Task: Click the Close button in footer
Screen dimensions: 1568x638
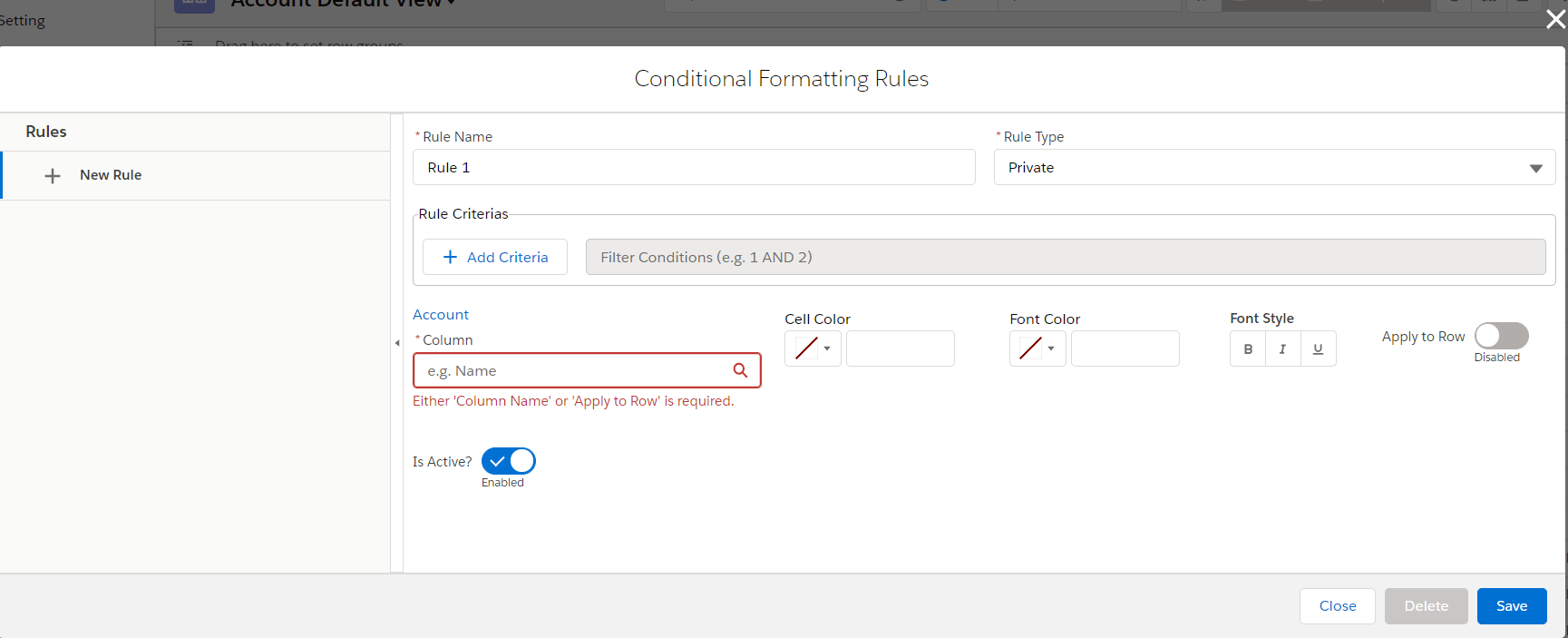Action: (1337, 606)
